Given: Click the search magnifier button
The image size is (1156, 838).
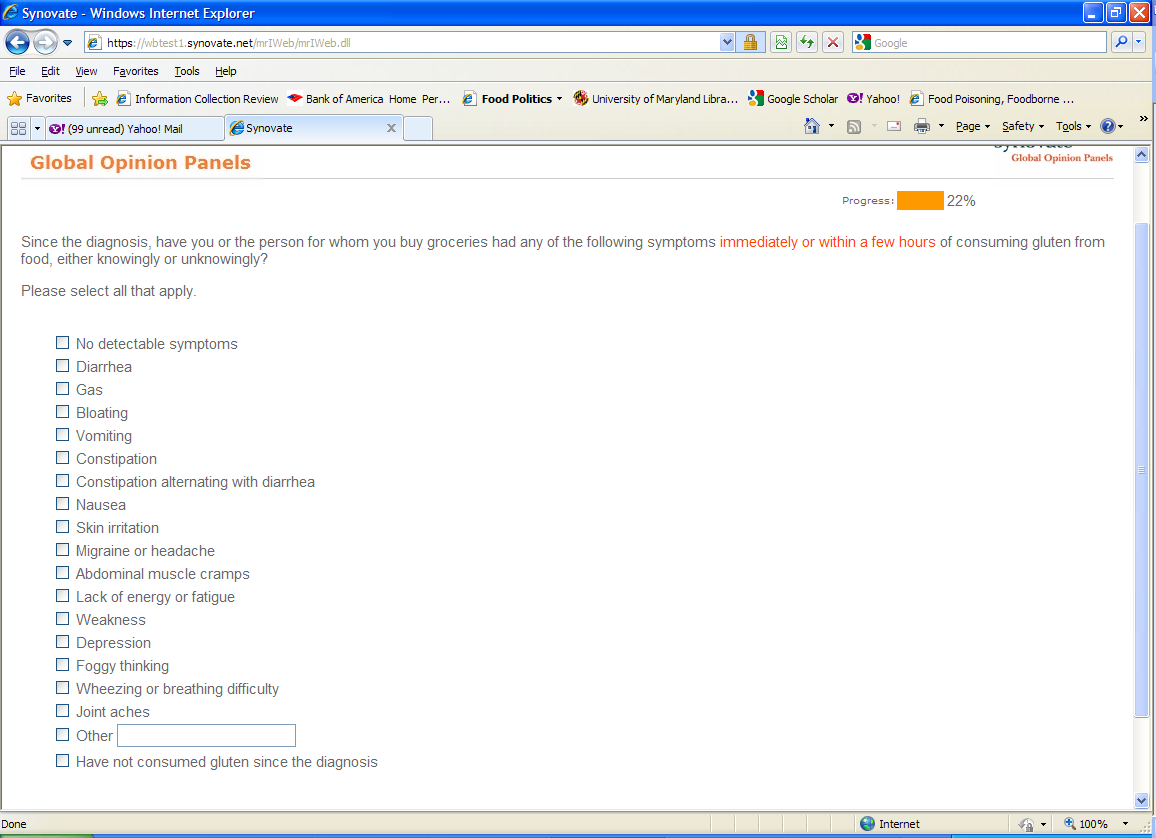Looking at the screenshot, I should pos(1121,42).
